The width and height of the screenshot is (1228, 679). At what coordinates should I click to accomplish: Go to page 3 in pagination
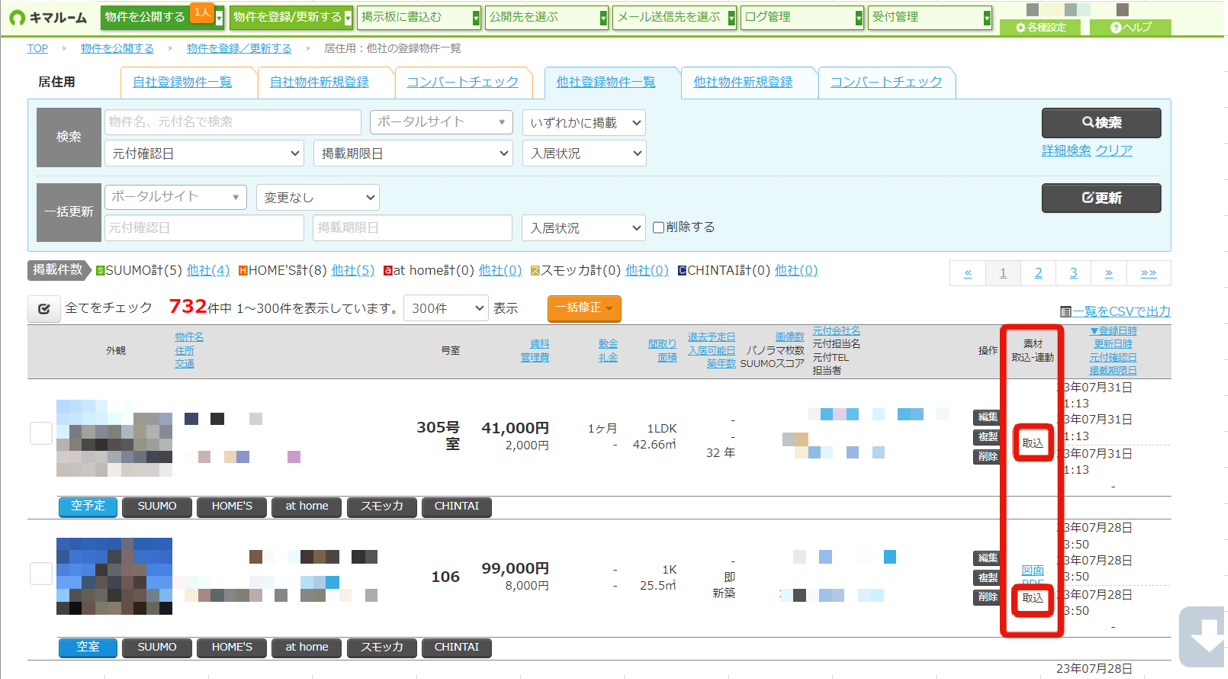[1073, 273]
